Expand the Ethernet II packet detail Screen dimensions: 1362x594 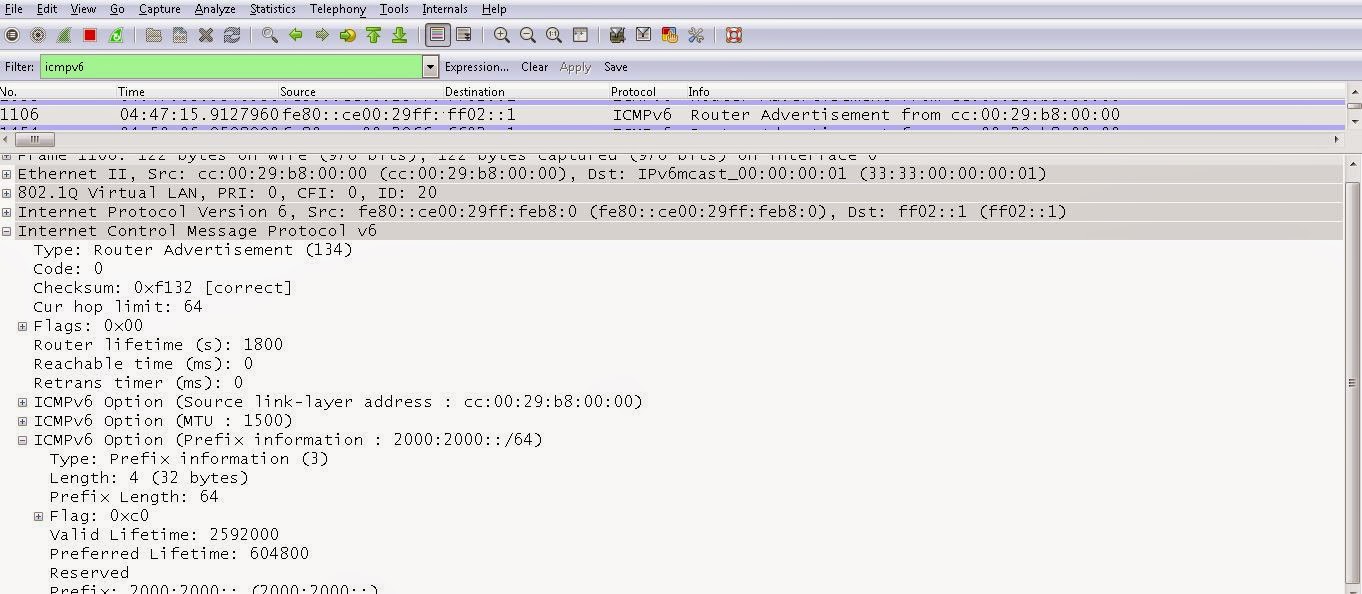tap(7, 173)
